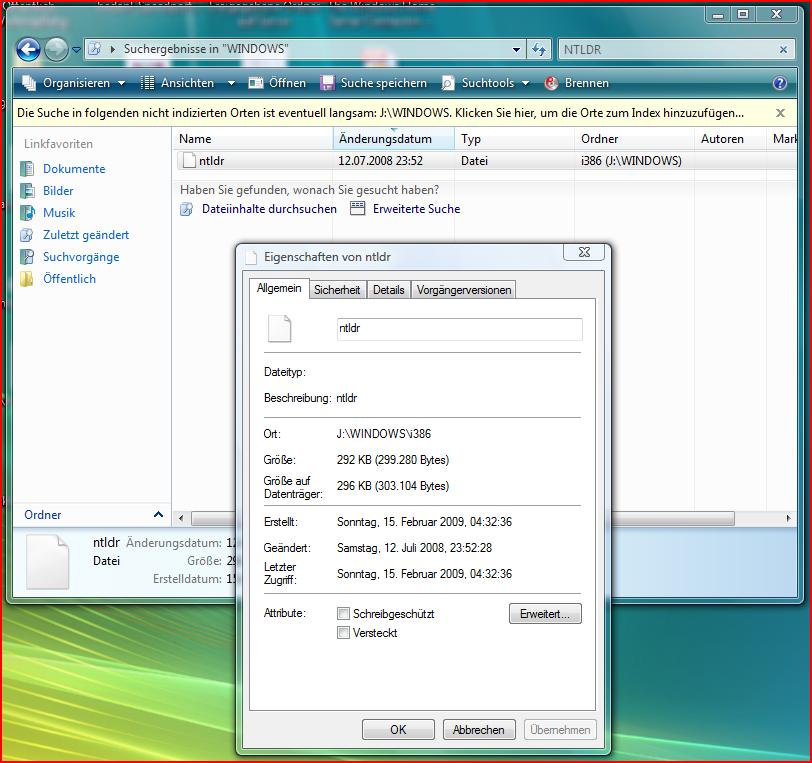Toggle the Schreibgeschützt checkbox
The image size is (812, 763).
[343, 614]
